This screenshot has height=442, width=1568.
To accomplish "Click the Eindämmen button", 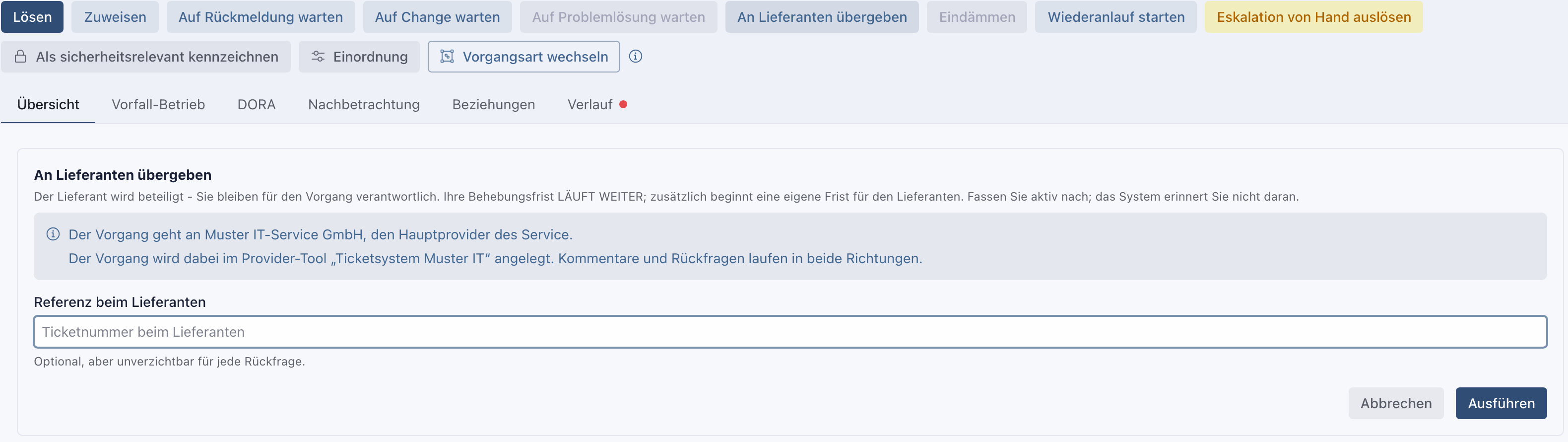I will (977, 17).
